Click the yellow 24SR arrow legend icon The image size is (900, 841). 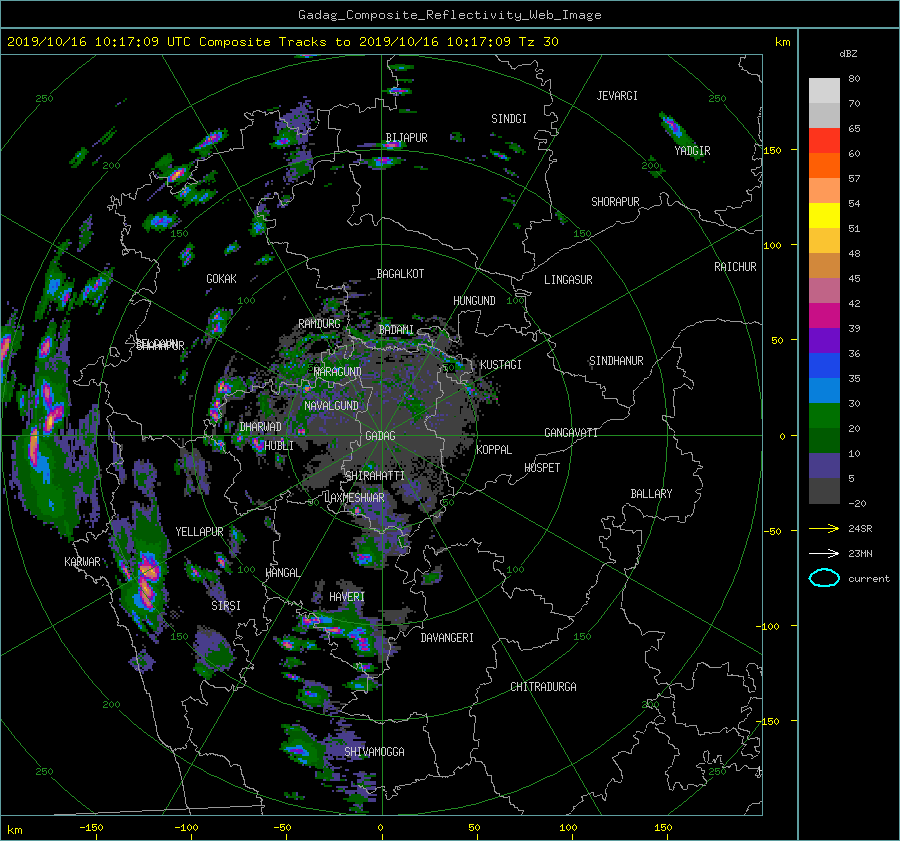click(x=824, y=528)
